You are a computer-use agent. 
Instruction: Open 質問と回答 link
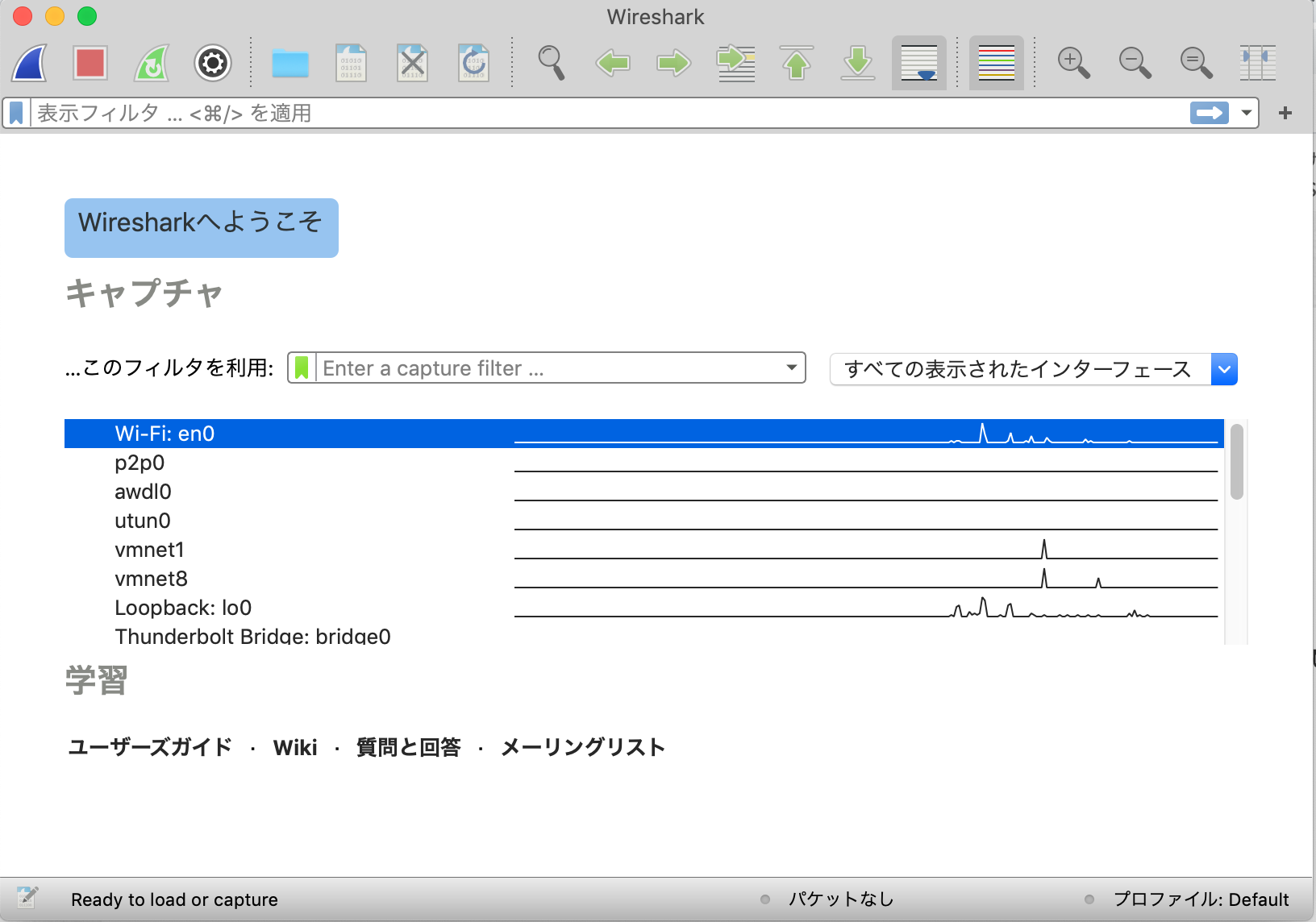click(408, 747)
